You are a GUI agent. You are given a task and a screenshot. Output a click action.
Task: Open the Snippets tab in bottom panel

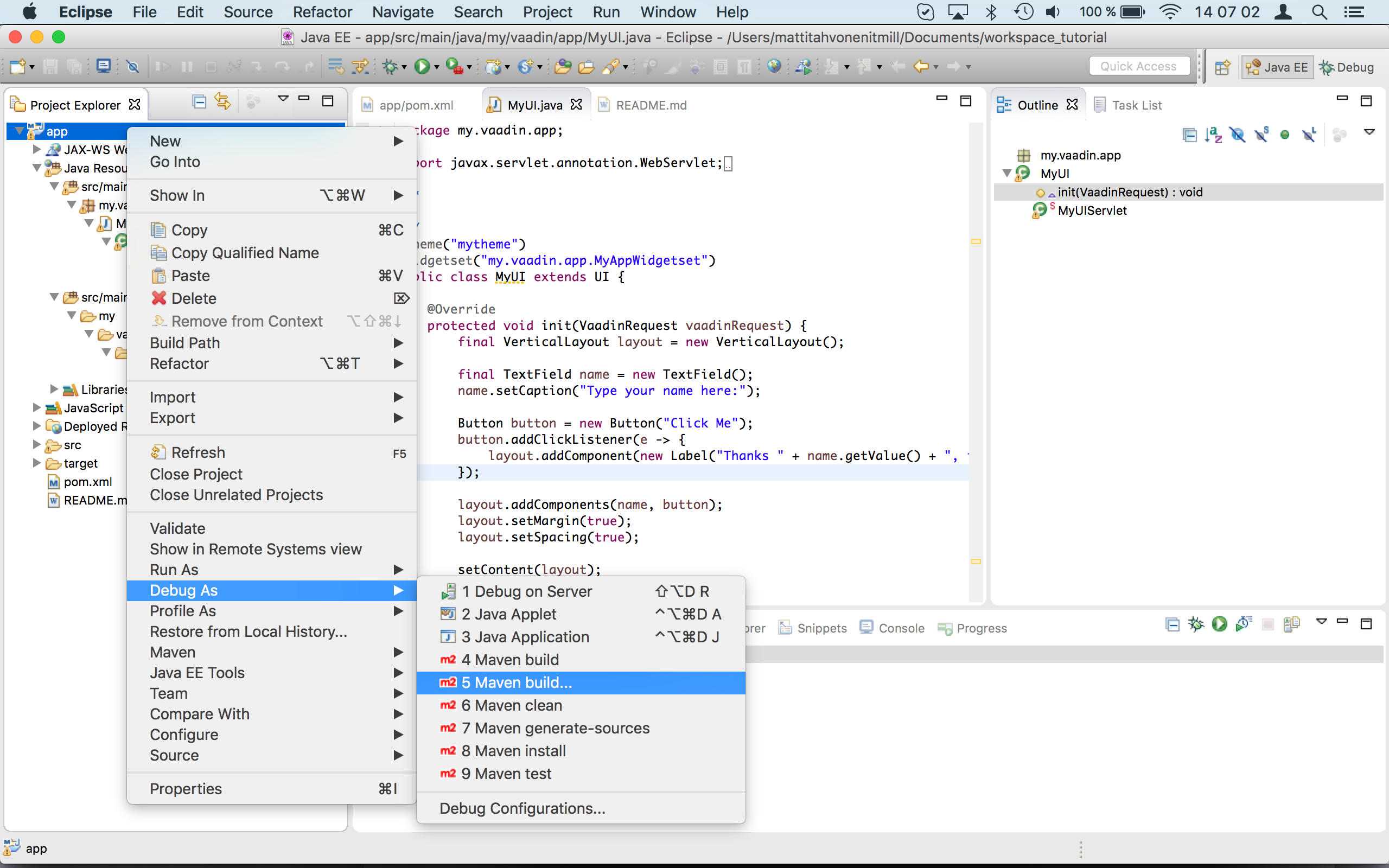click(x=813, y=628)
